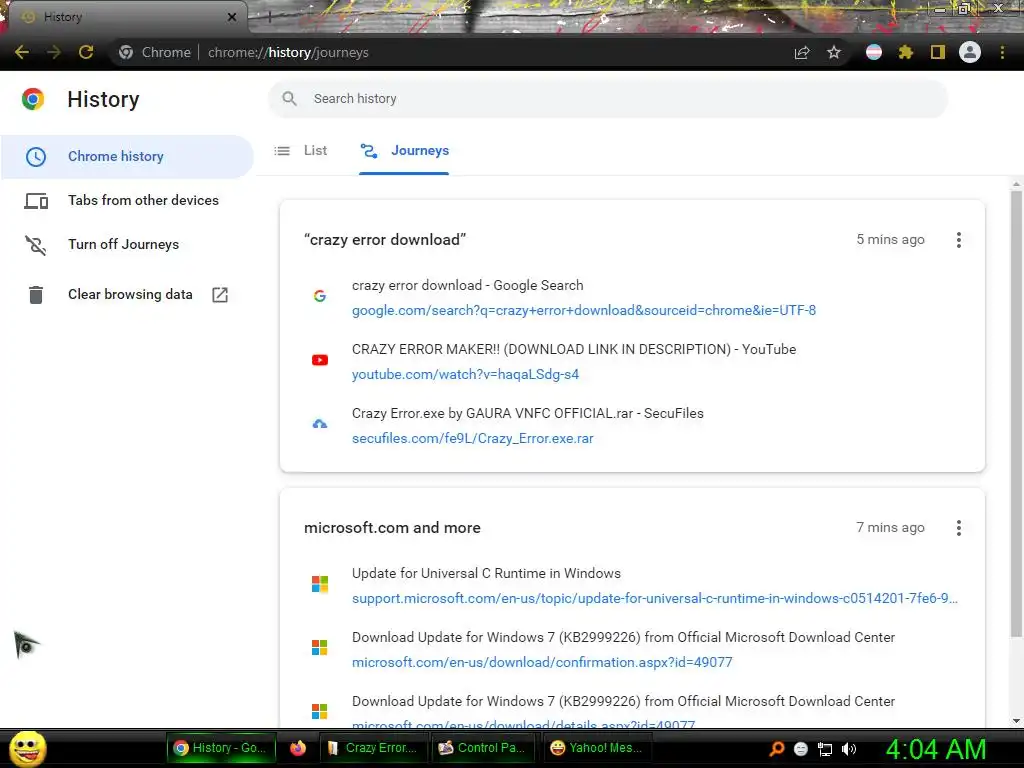Open Tabs from other devices

tap(127, 200)
